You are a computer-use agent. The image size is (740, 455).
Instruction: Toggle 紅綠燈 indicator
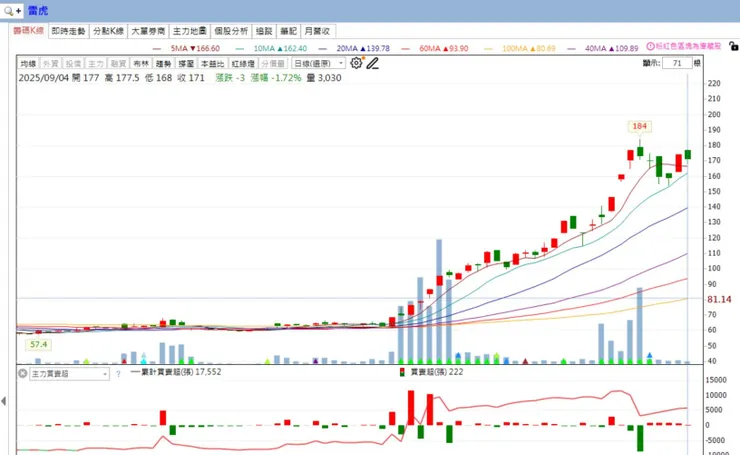[x=243, y=63]
